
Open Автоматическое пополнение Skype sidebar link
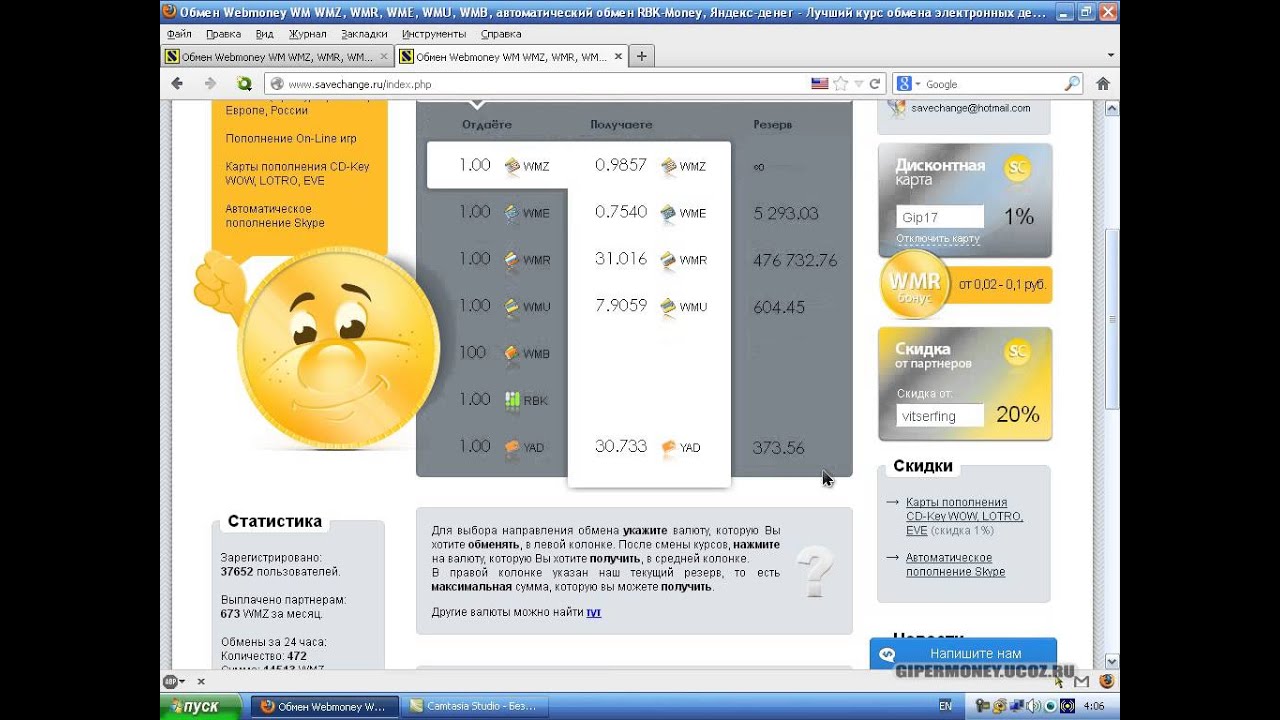coord(275,216)
